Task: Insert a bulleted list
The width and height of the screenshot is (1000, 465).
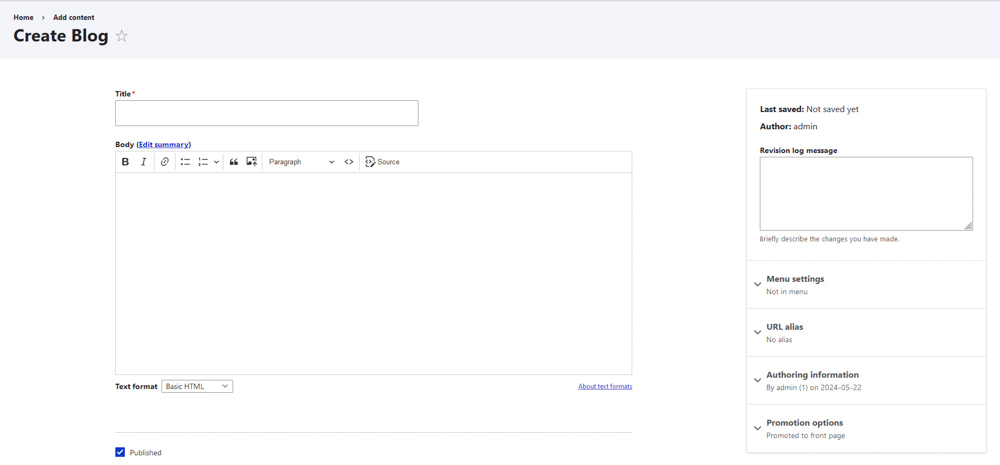Action: point(186,162)
